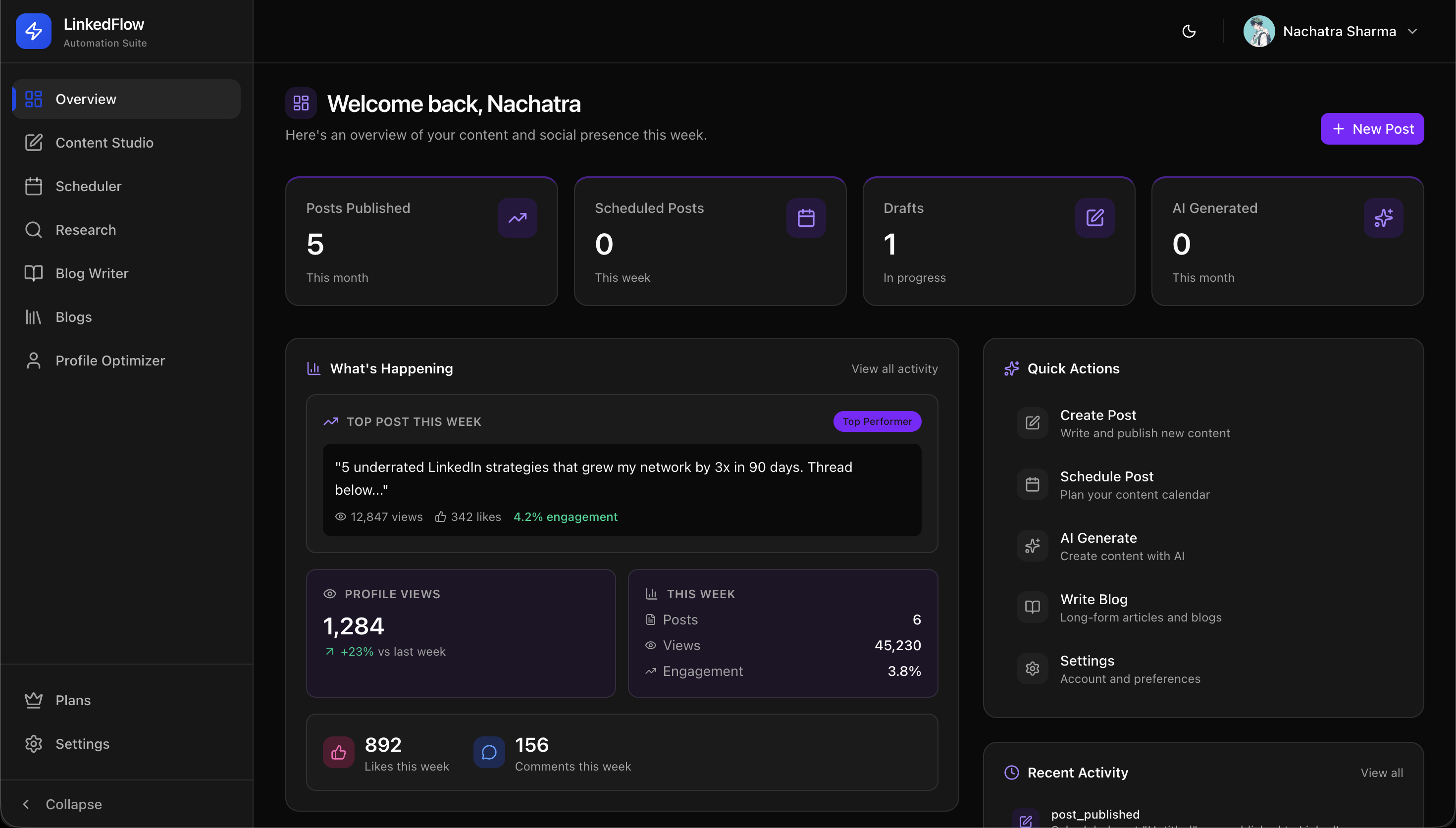Click the Quick Actions Settings gear icon

tap(1032, 669)
